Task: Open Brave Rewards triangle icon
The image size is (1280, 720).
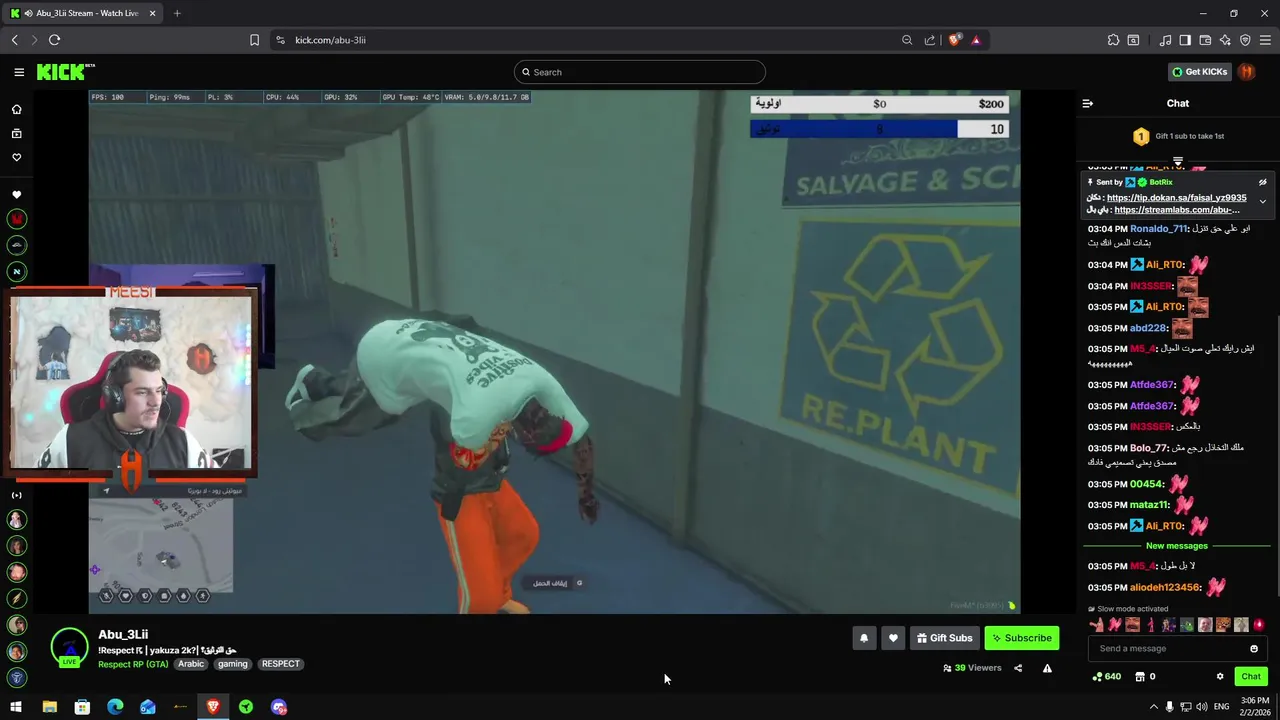Action: [x=976, y=40]
